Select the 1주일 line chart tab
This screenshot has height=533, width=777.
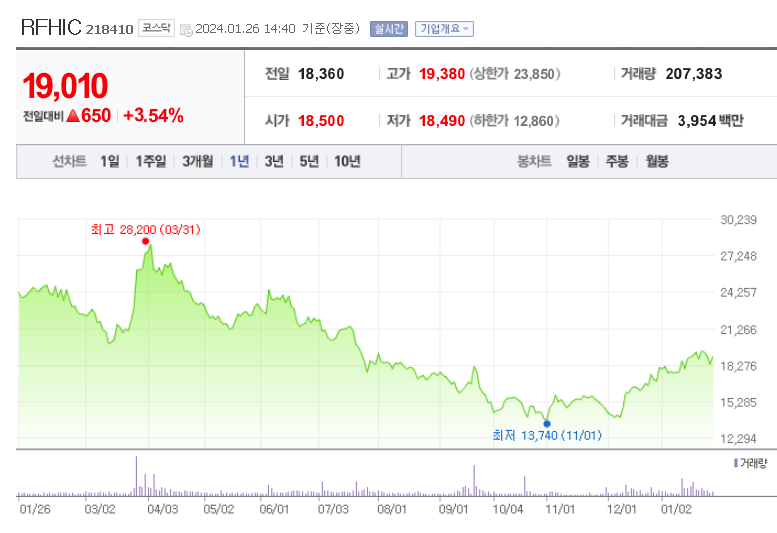[151, 161]
